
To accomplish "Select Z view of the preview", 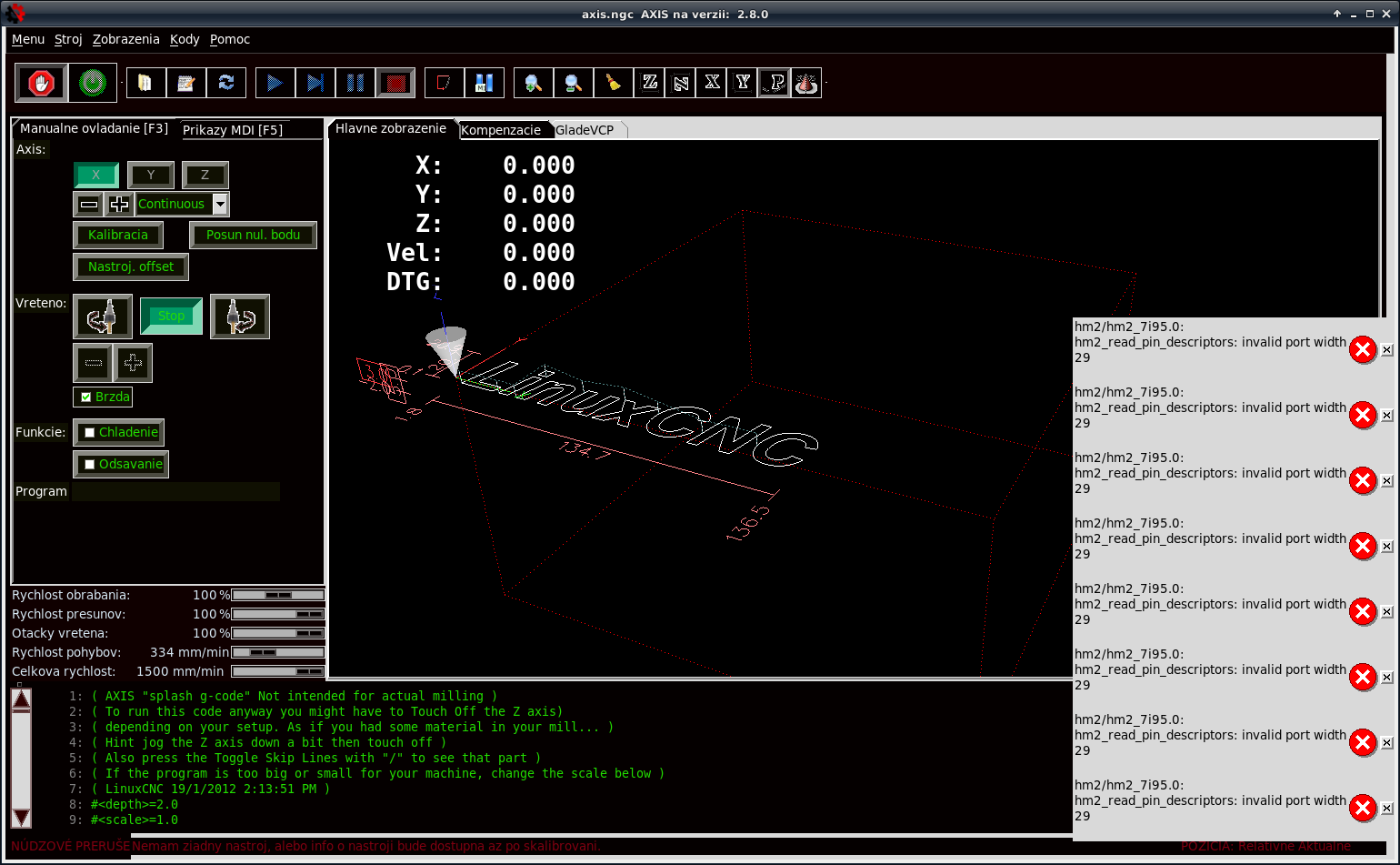I will (650, 83).
